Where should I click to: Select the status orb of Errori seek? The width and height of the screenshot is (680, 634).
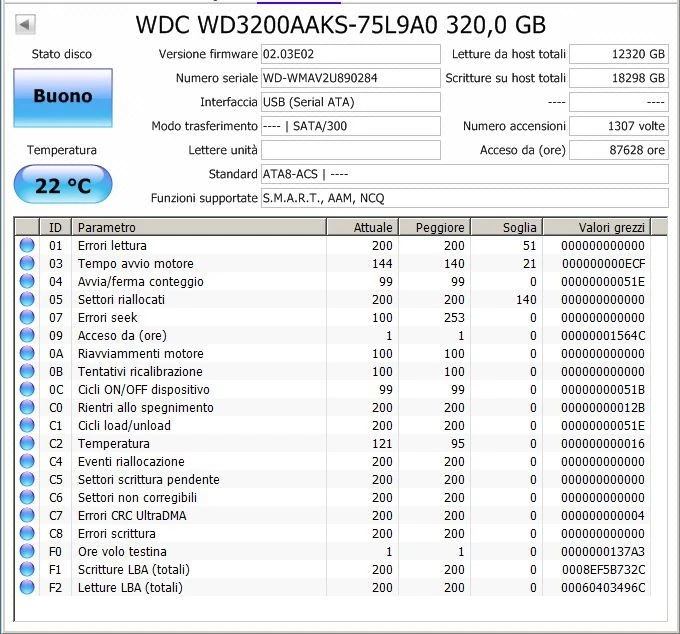(27, 317)
